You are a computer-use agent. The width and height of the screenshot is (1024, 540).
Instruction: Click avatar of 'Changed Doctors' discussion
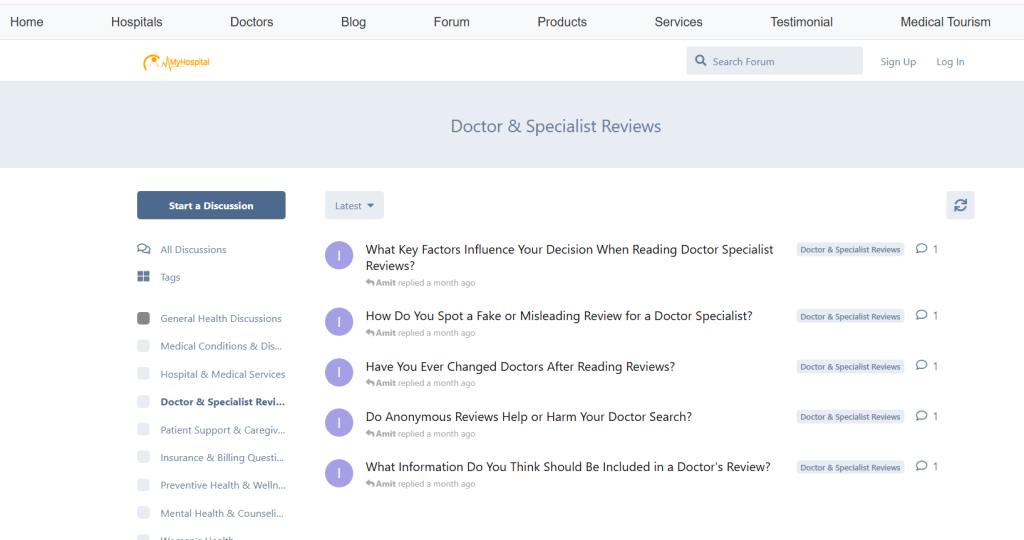(x=339, y=372)
